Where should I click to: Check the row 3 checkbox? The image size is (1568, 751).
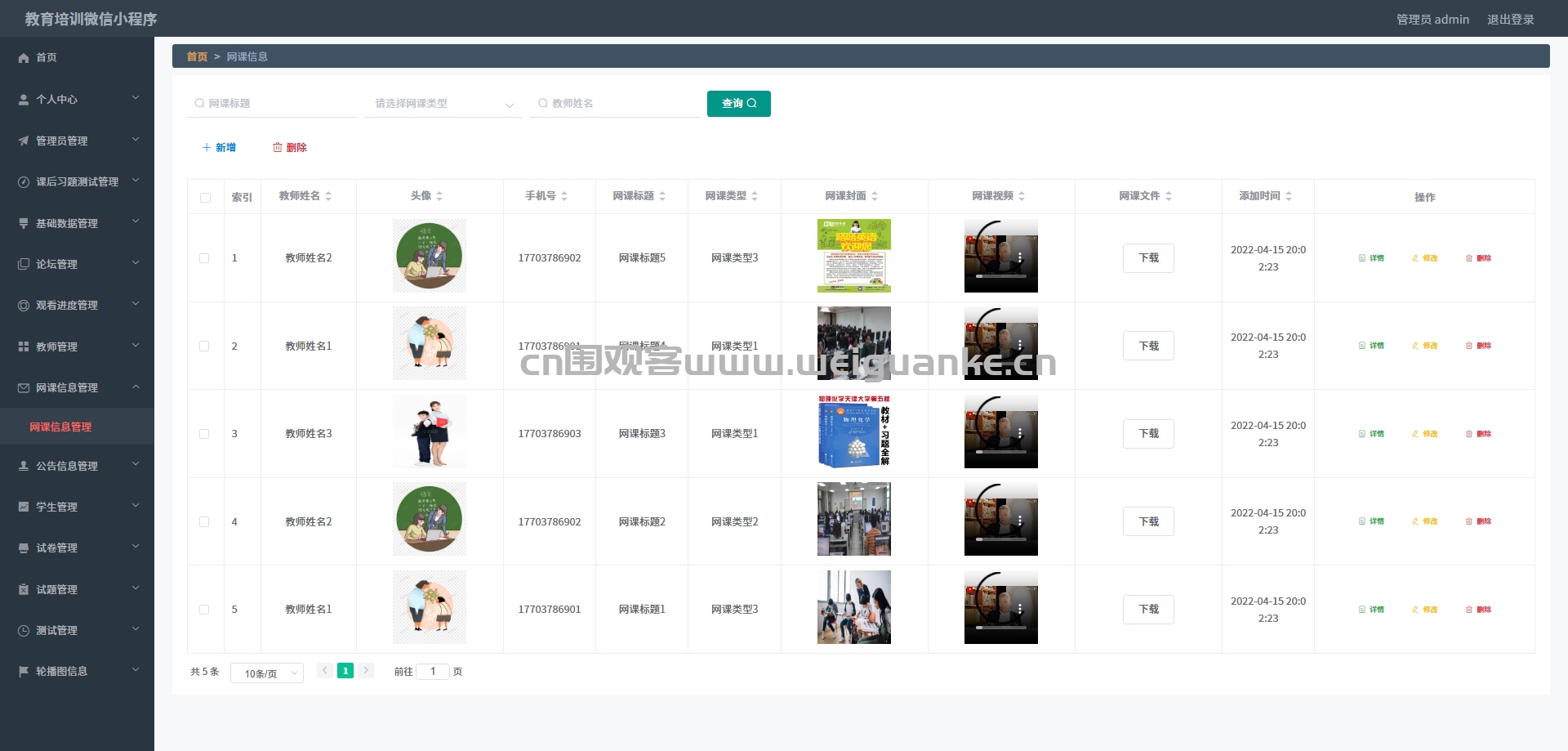pyautogui.click(x=204, y=434)
